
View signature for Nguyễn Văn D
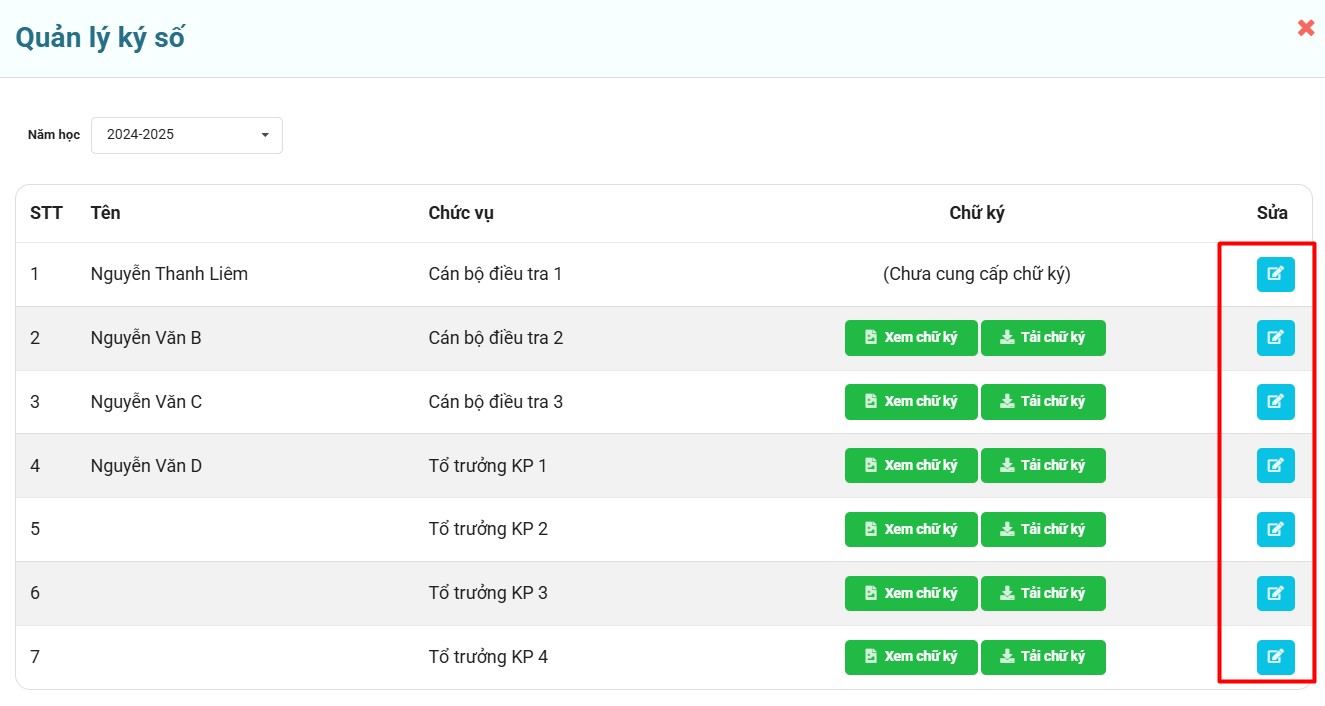point(910,466)
